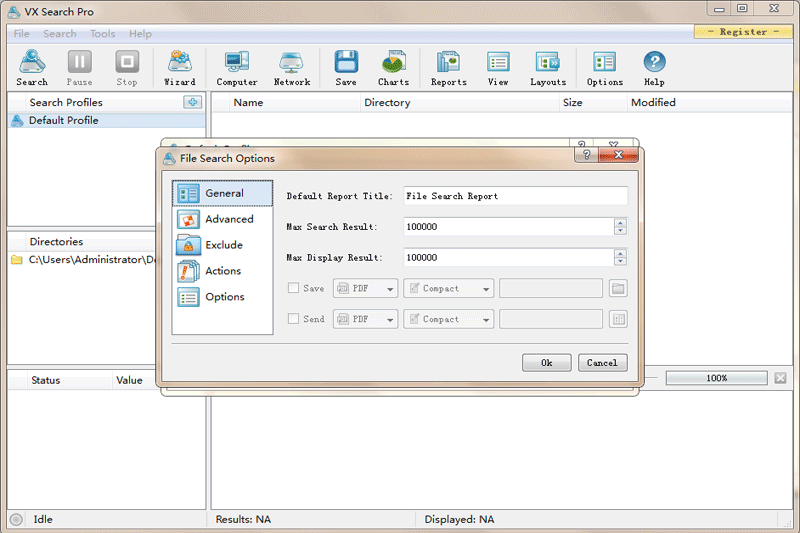Click the 100% progress bar

pyautogui.click(x=716, y=378)
